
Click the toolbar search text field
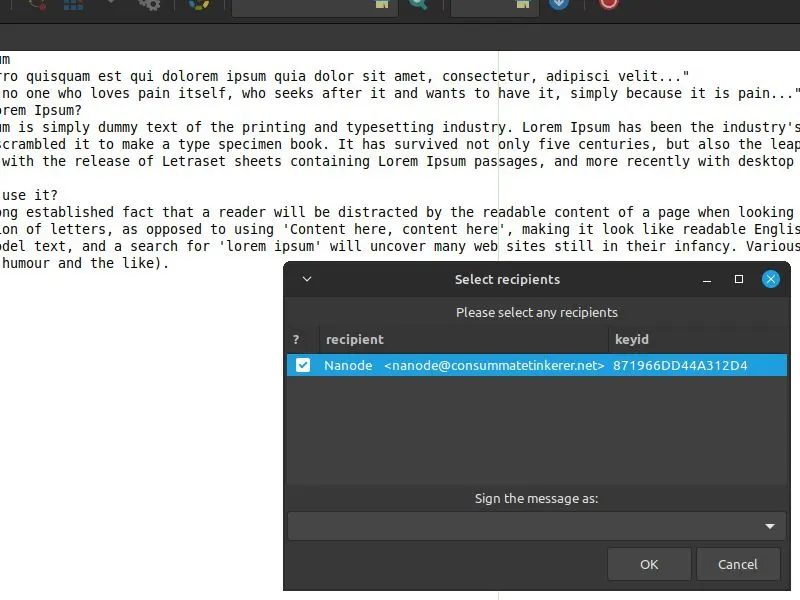click(304, 6)
